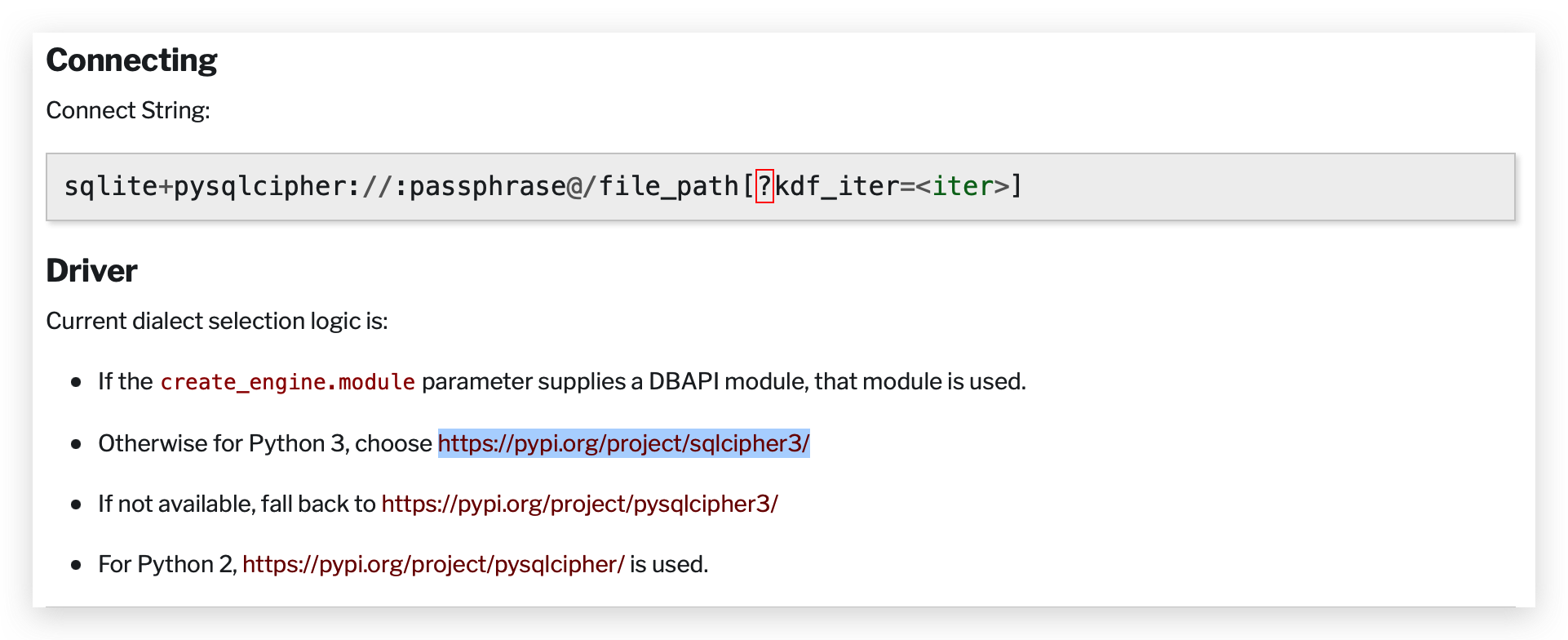This screenshot has height=640, width=1568.
Task: Click the 'Connect String:' label text
Action: 128,110
